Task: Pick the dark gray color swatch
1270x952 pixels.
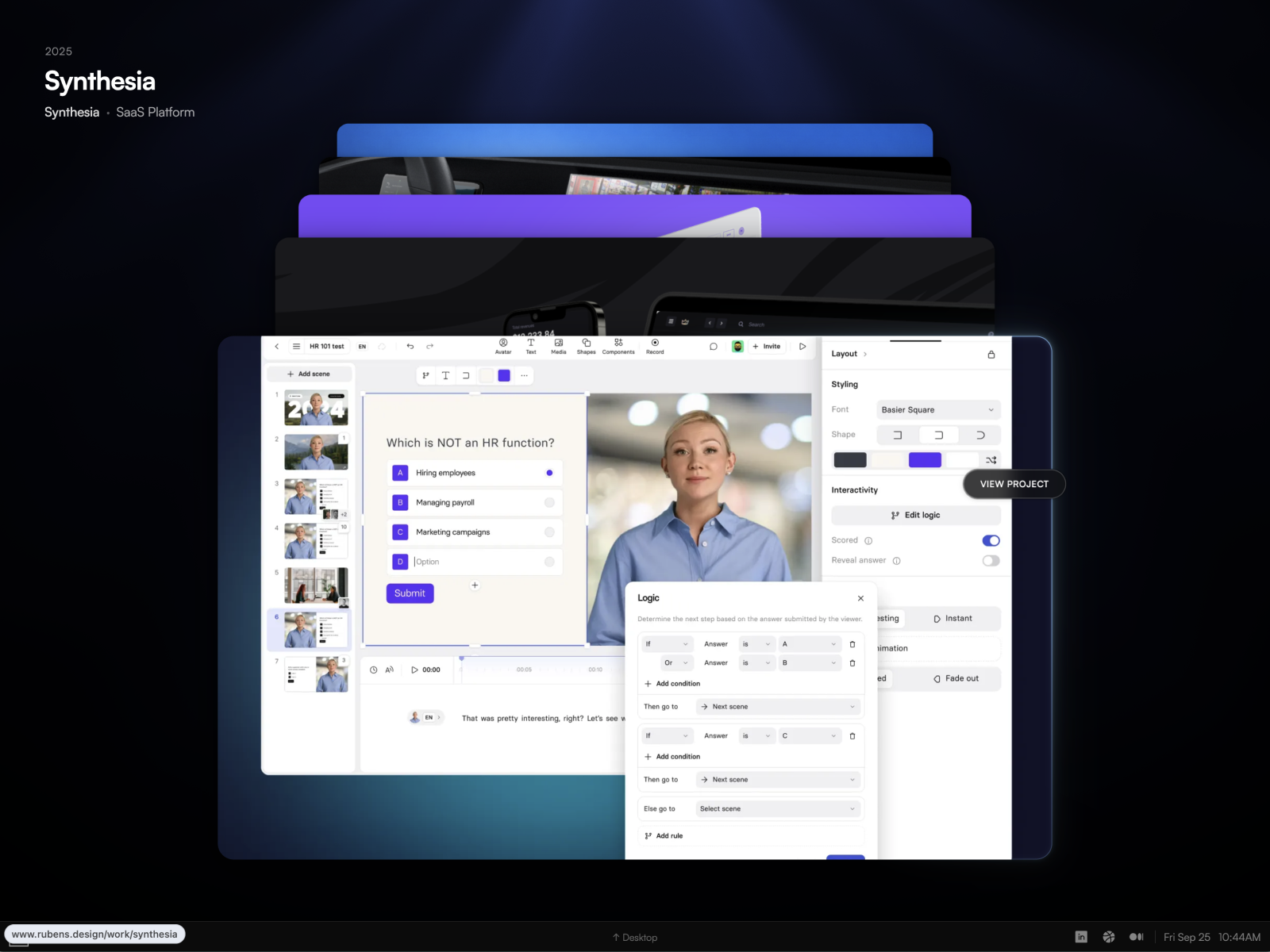Action: click(850, 460)
